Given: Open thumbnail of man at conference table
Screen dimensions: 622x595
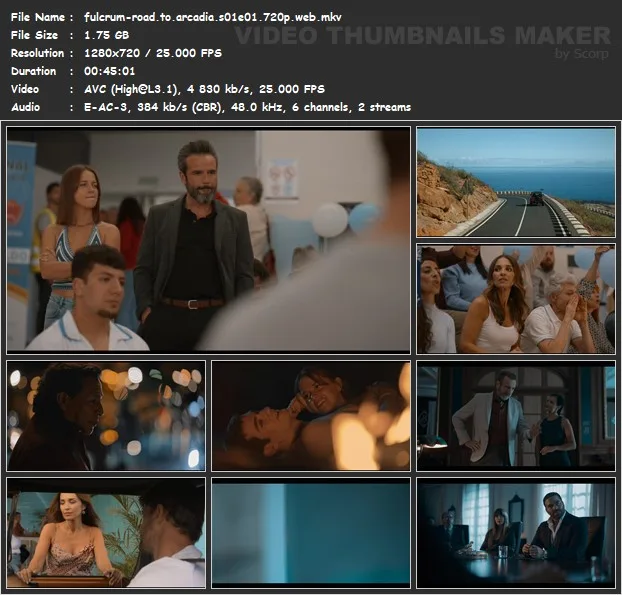Looking at the screenshot, I should 515,532.
